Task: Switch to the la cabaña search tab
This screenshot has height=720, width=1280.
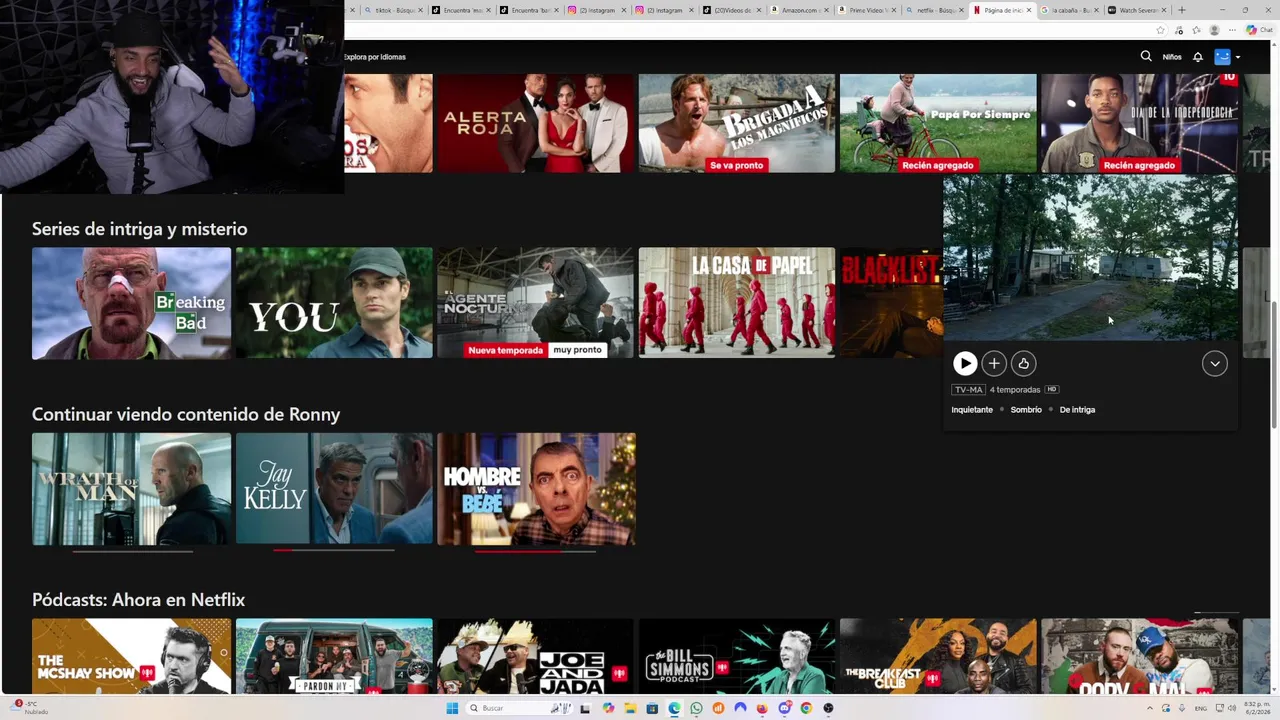Action: tap(1070, 10)
